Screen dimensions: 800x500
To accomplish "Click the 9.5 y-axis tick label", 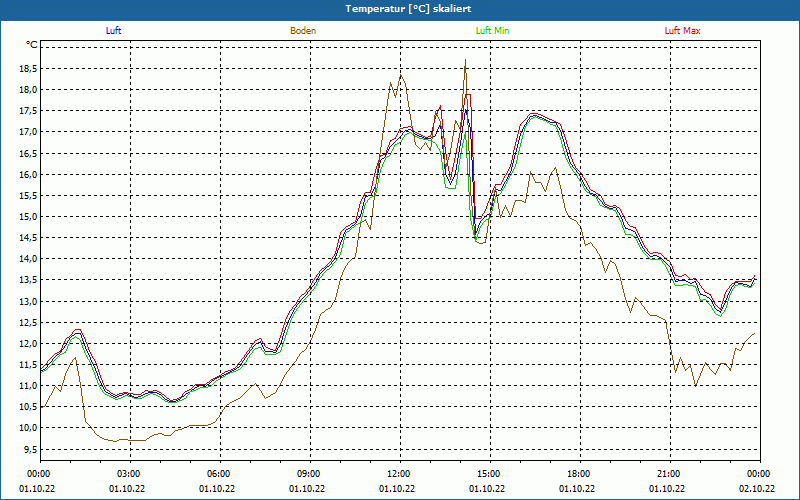I will 30,449.
